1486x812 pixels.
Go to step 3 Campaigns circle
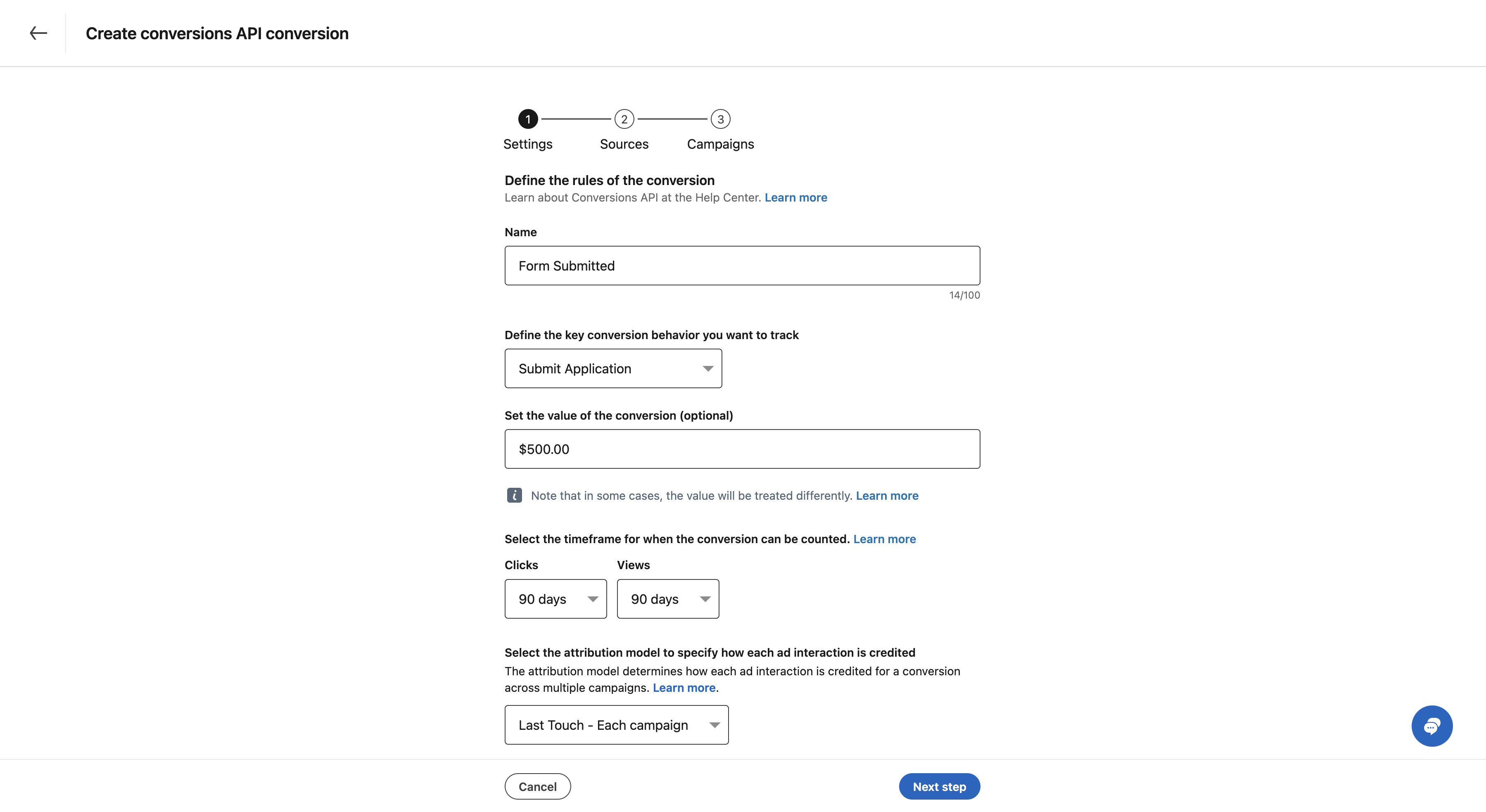click(720, 119)
